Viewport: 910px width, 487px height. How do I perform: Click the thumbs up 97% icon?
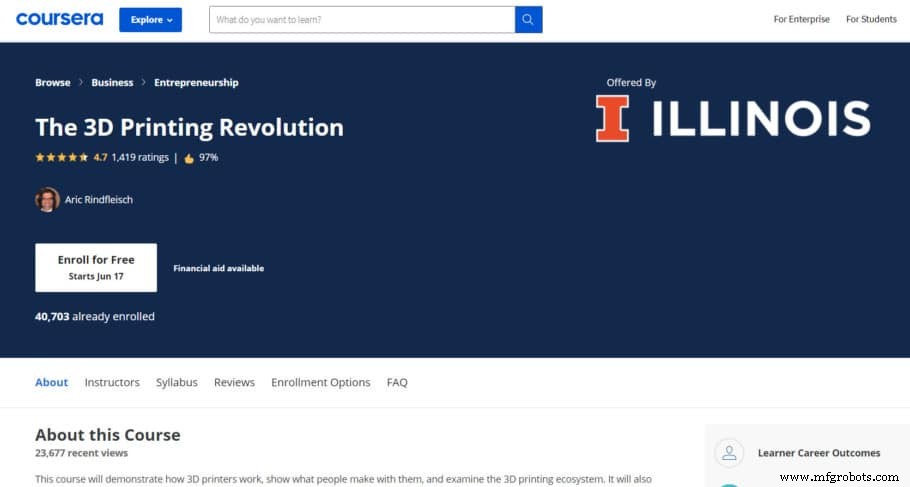coord(188,158)
